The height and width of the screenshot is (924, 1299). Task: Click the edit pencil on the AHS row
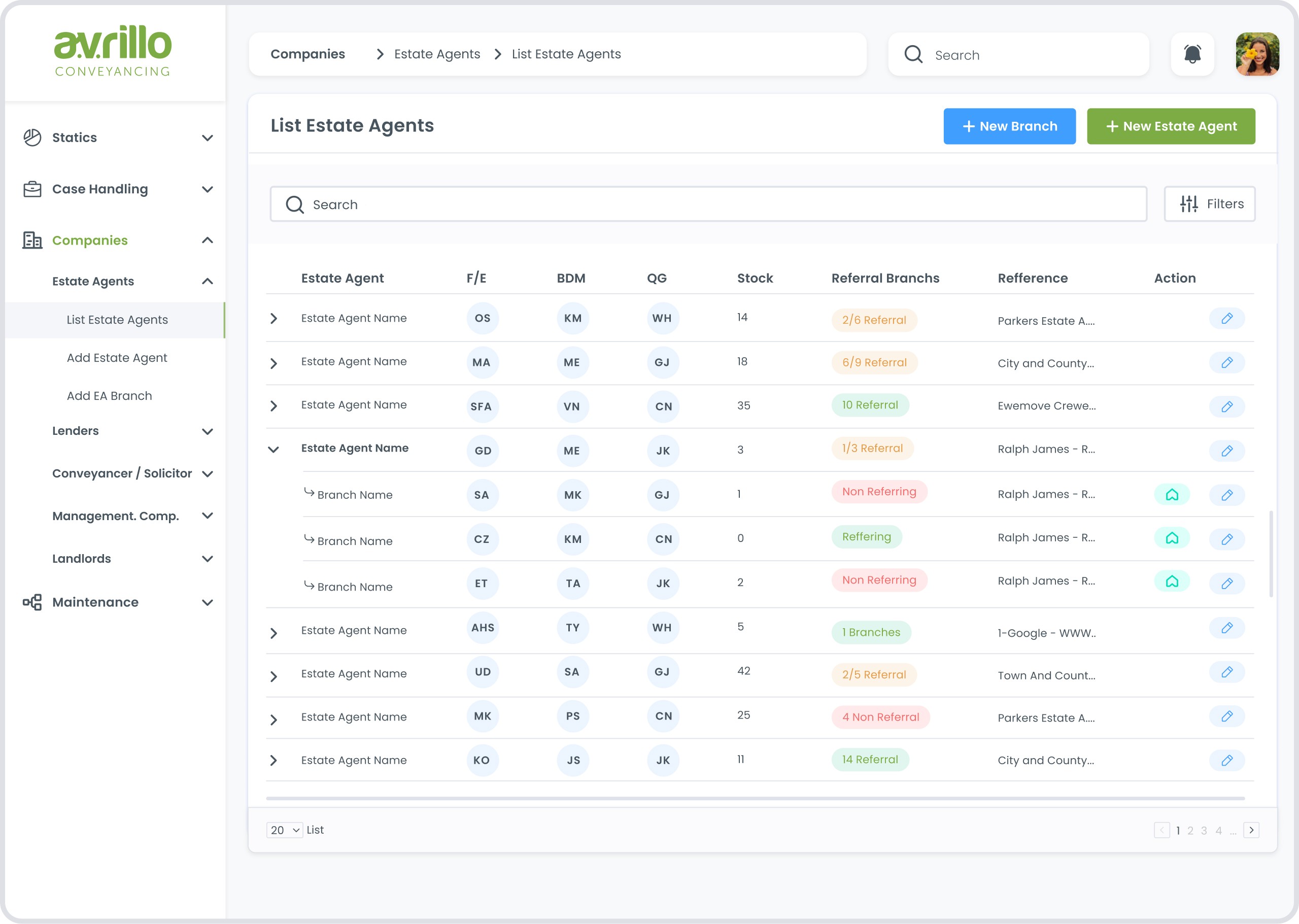point(1227,628)
